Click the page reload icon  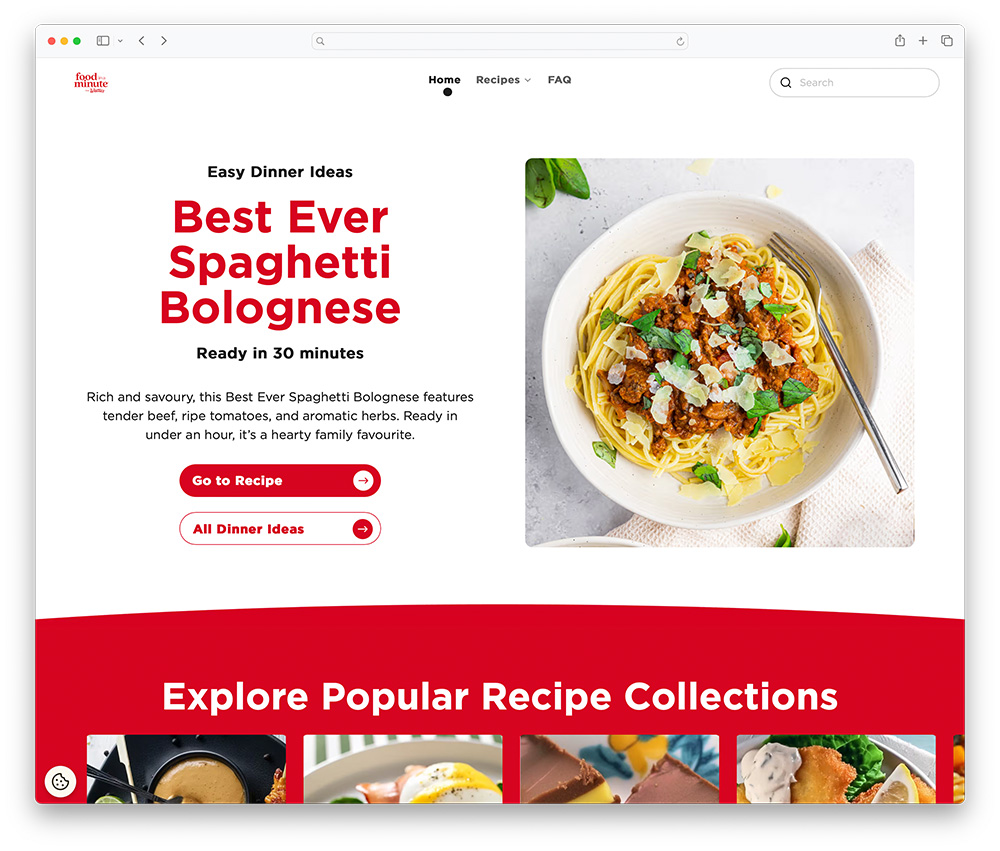tap(680, 41)
